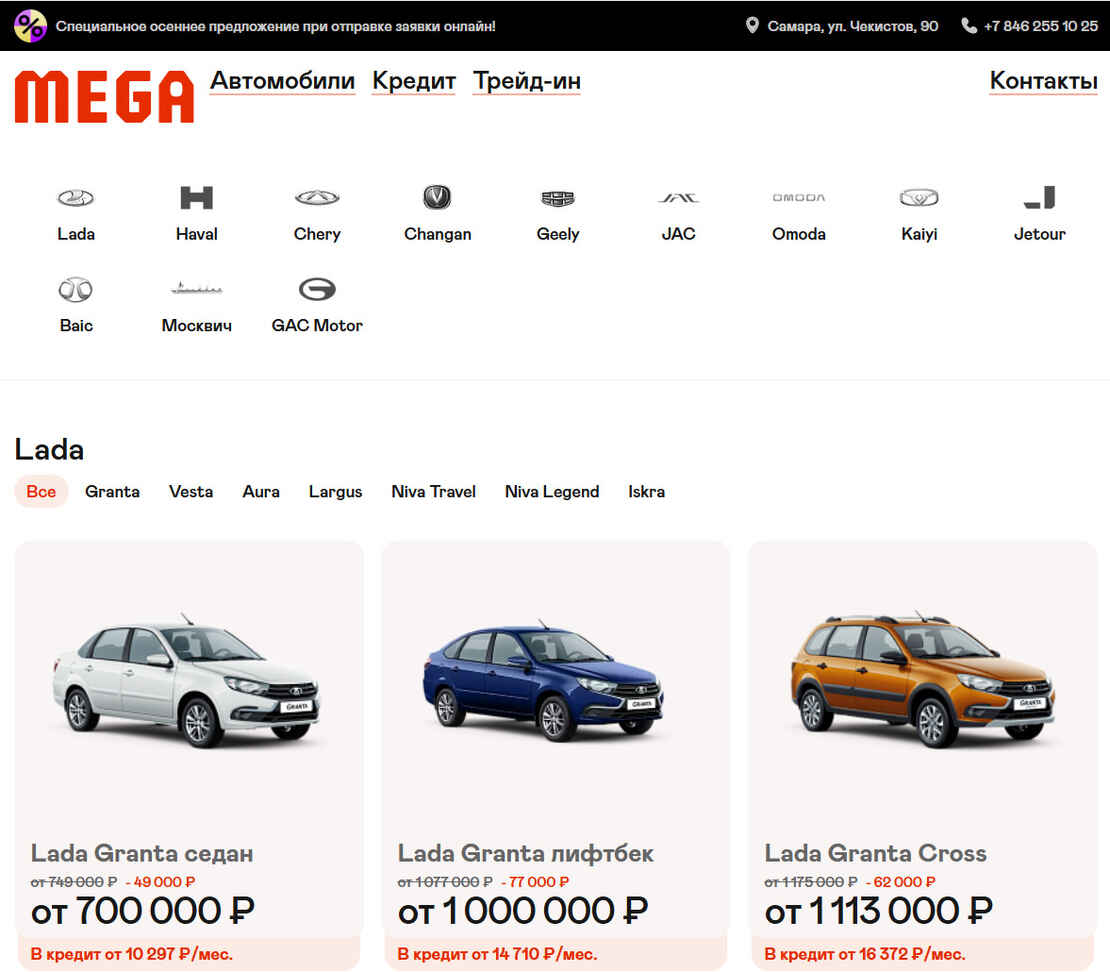Click the orange Granta Cross photo
1110x972 pixels.
coord(922,679)
